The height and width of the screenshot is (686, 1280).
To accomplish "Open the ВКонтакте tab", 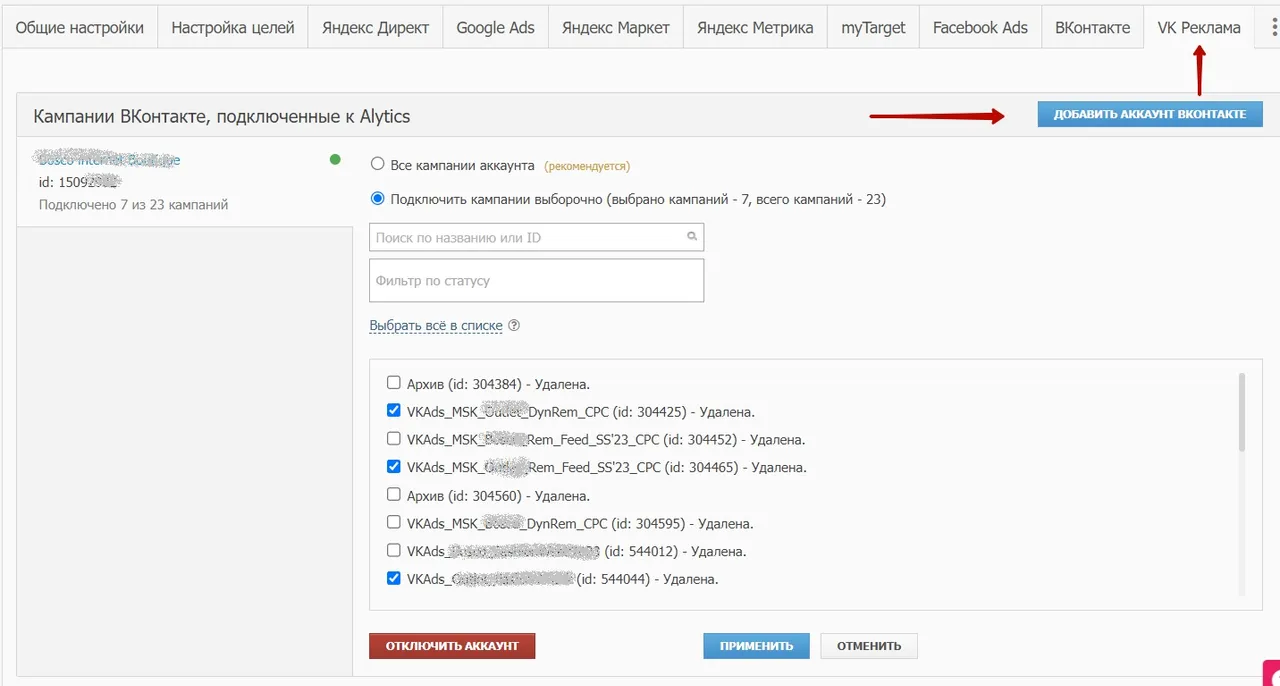I will click(1093, 28).
